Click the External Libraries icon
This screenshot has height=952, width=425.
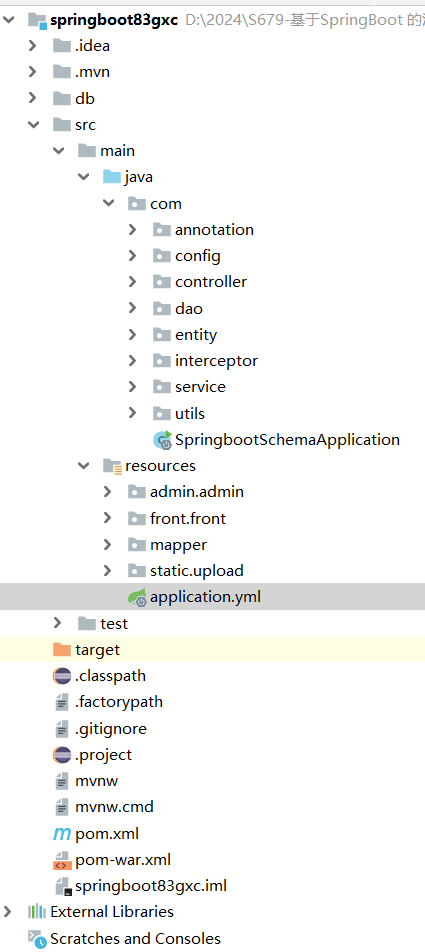point(37,912)
